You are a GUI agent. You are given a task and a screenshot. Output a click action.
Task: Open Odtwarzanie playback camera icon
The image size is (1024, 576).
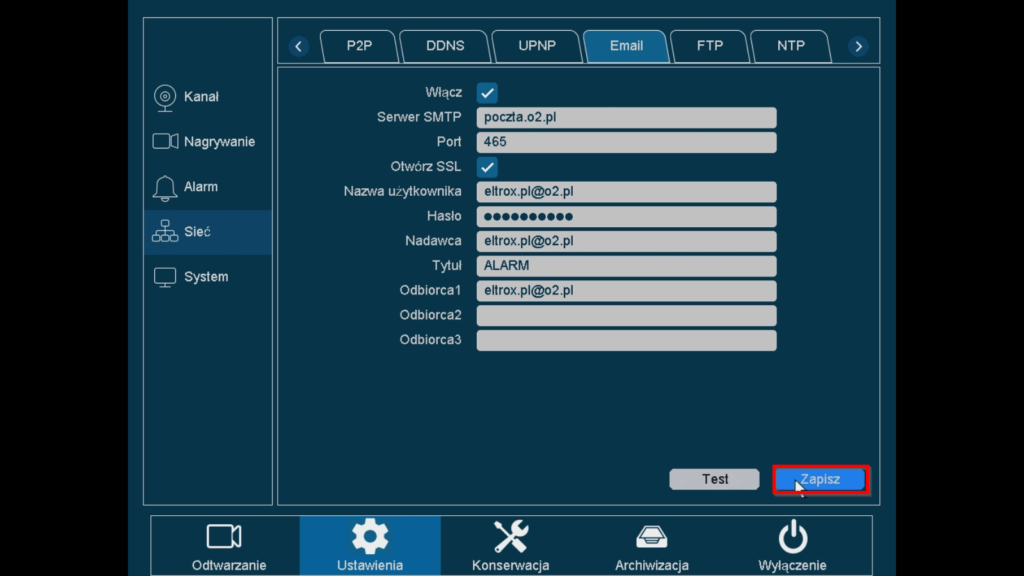[x=224, y=537]
